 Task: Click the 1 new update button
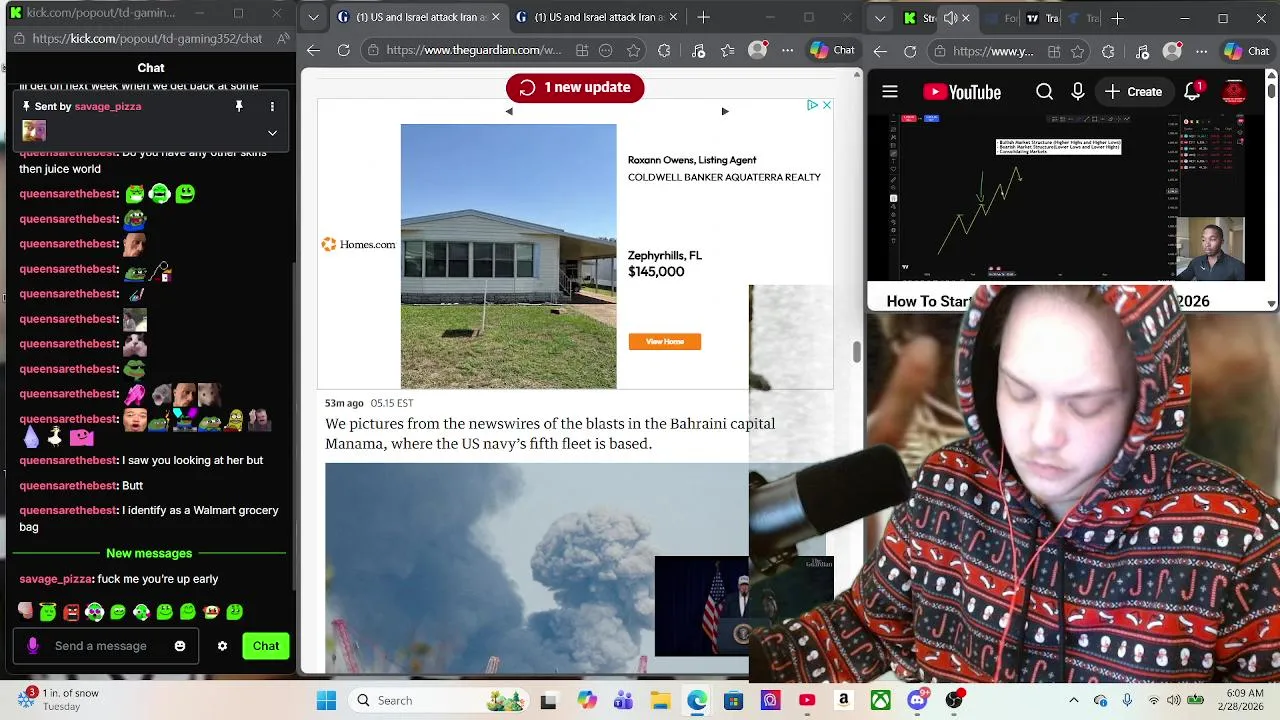coord(575,87)
